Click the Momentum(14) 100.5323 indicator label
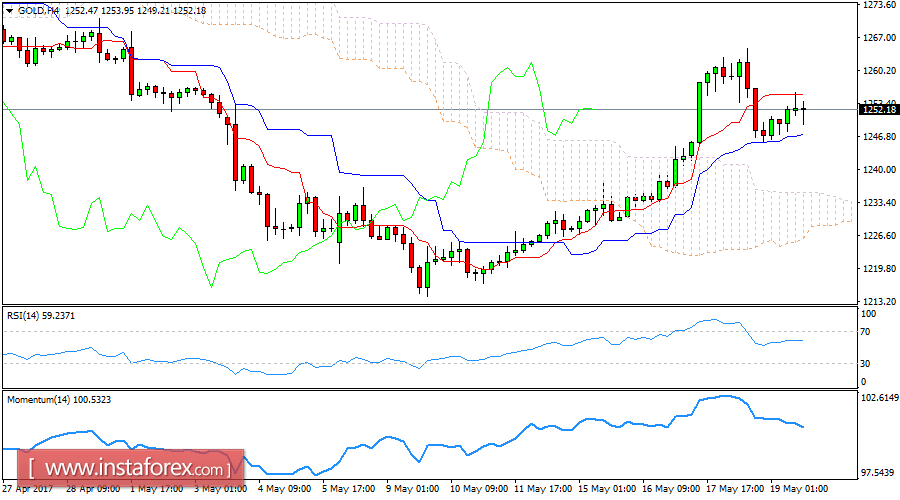Viewport: 900px width, 500px height. pos(59,400)
